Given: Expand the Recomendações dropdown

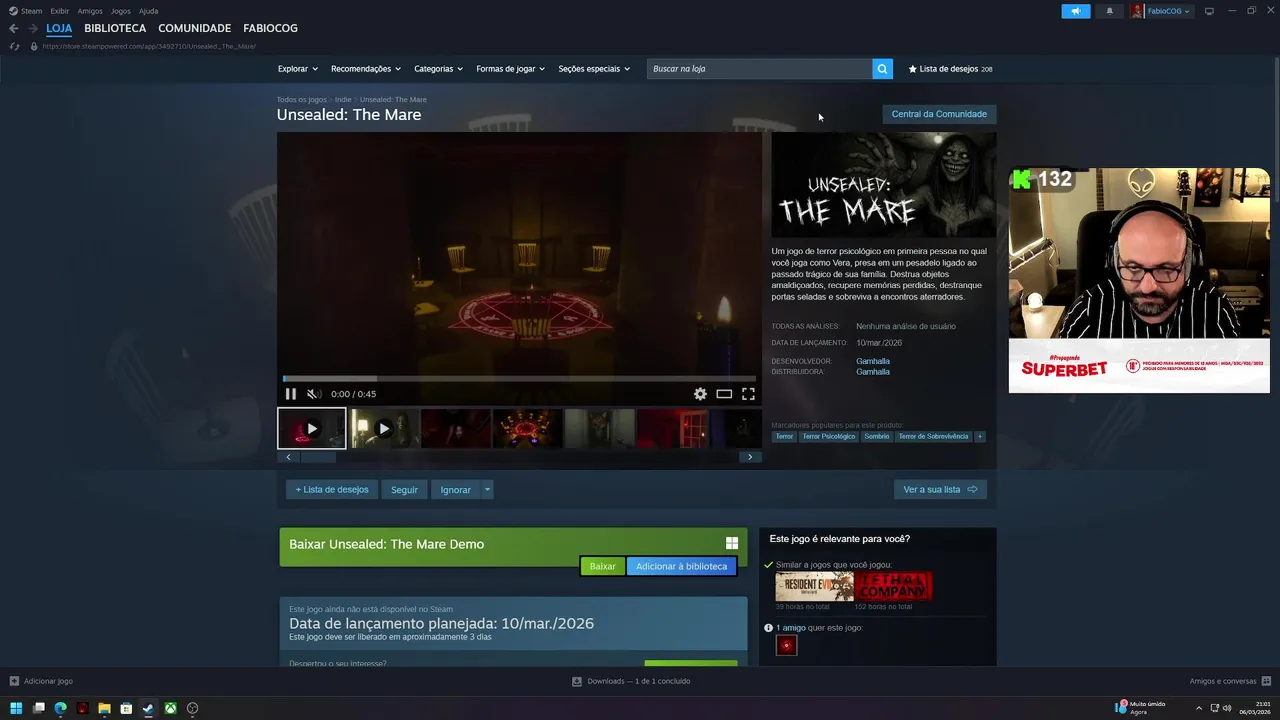Looking at the screenshot, I should tap(366, 69).
